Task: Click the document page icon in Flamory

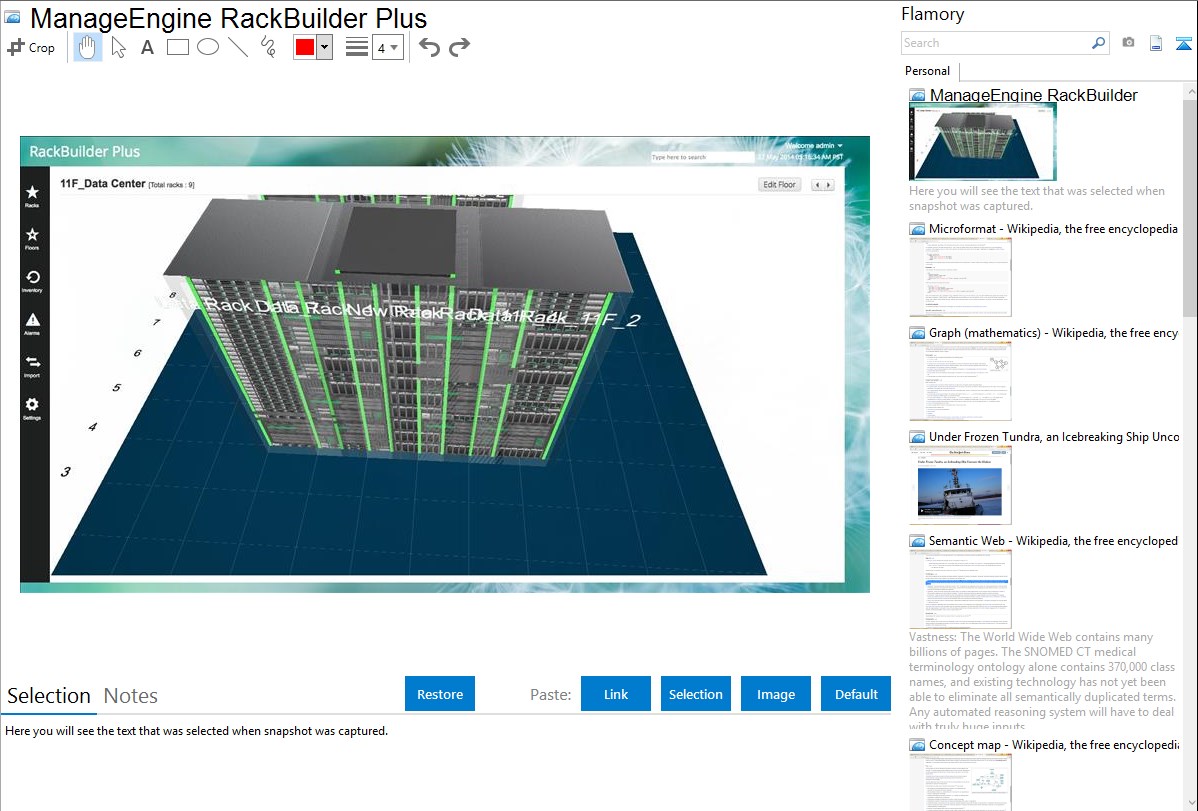Action: [x=1156, y=43]
